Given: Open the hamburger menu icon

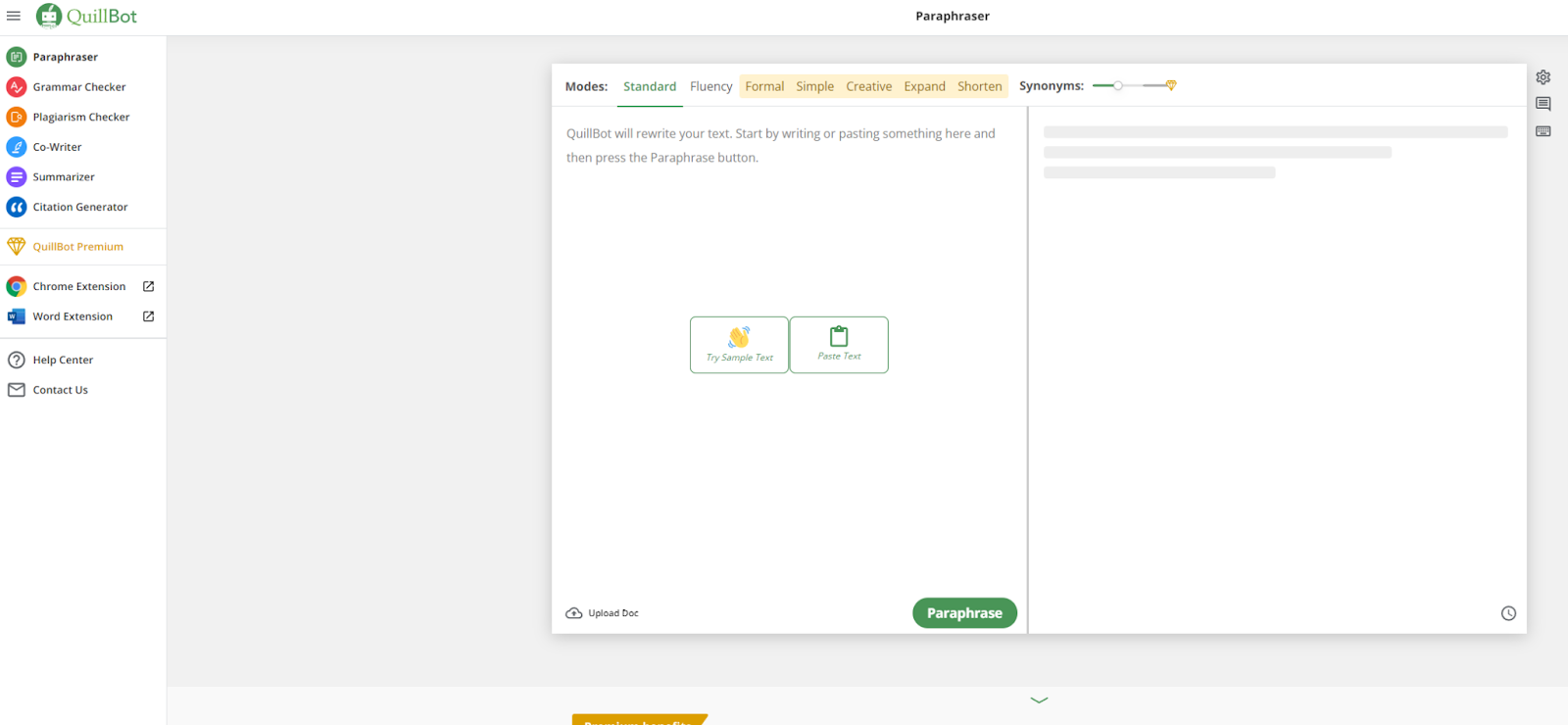Looking at the screenshot, I should click(x=14, y=16).
